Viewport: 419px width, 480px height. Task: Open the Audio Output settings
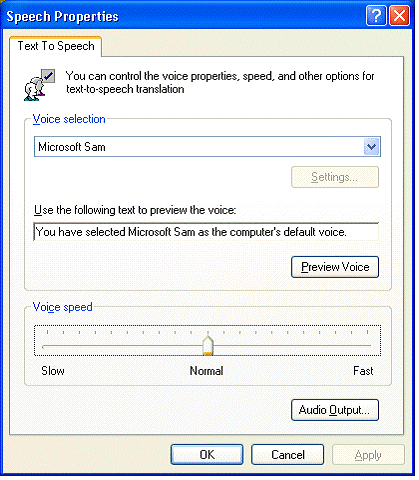(x=335, y=410)
